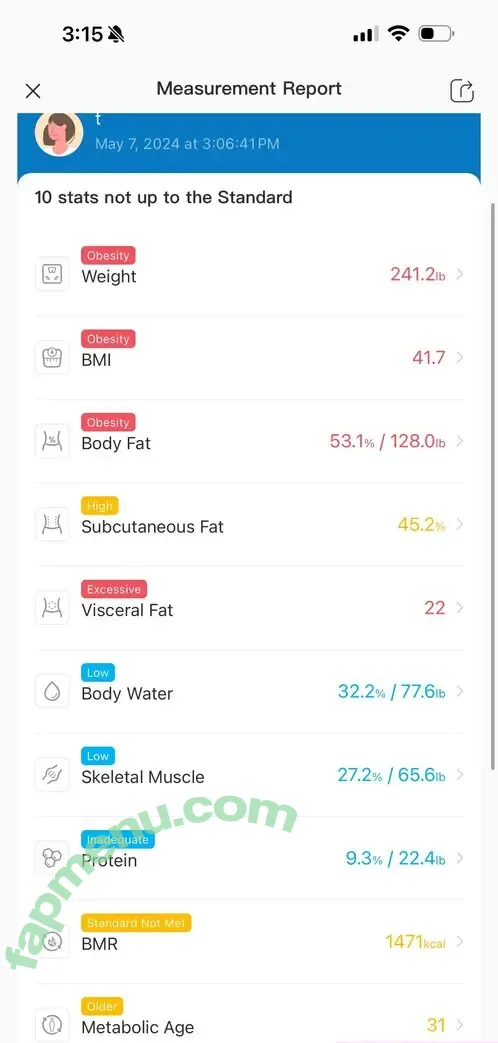Select the Weight scale icon
The width and height of the screenshot is (498, 1043).
tap(52, 274)
